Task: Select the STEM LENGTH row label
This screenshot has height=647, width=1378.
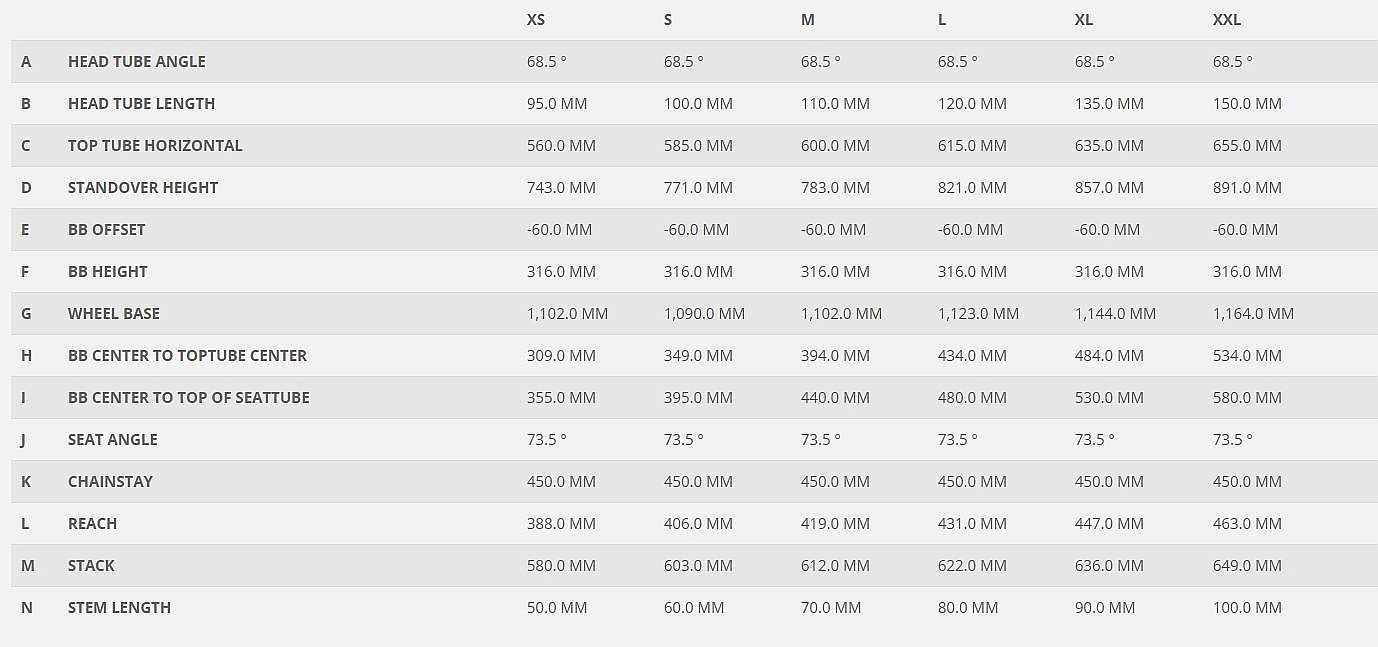Action: point(119,608)
